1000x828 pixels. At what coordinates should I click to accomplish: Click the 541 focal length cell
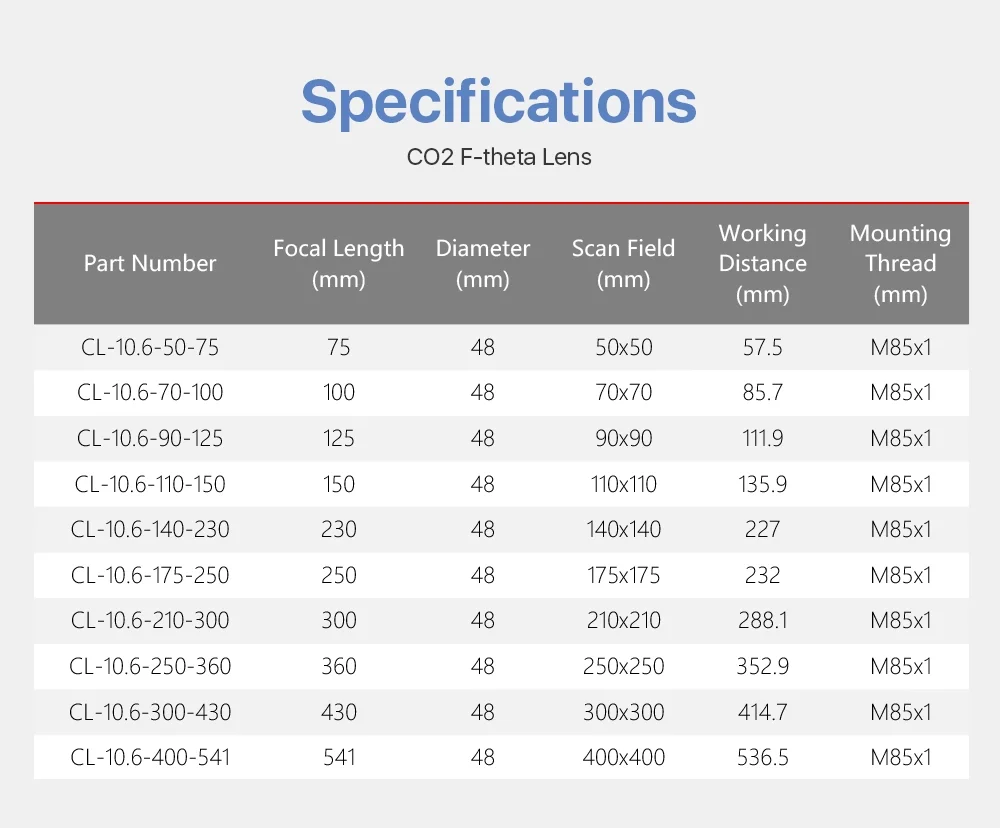339,757
